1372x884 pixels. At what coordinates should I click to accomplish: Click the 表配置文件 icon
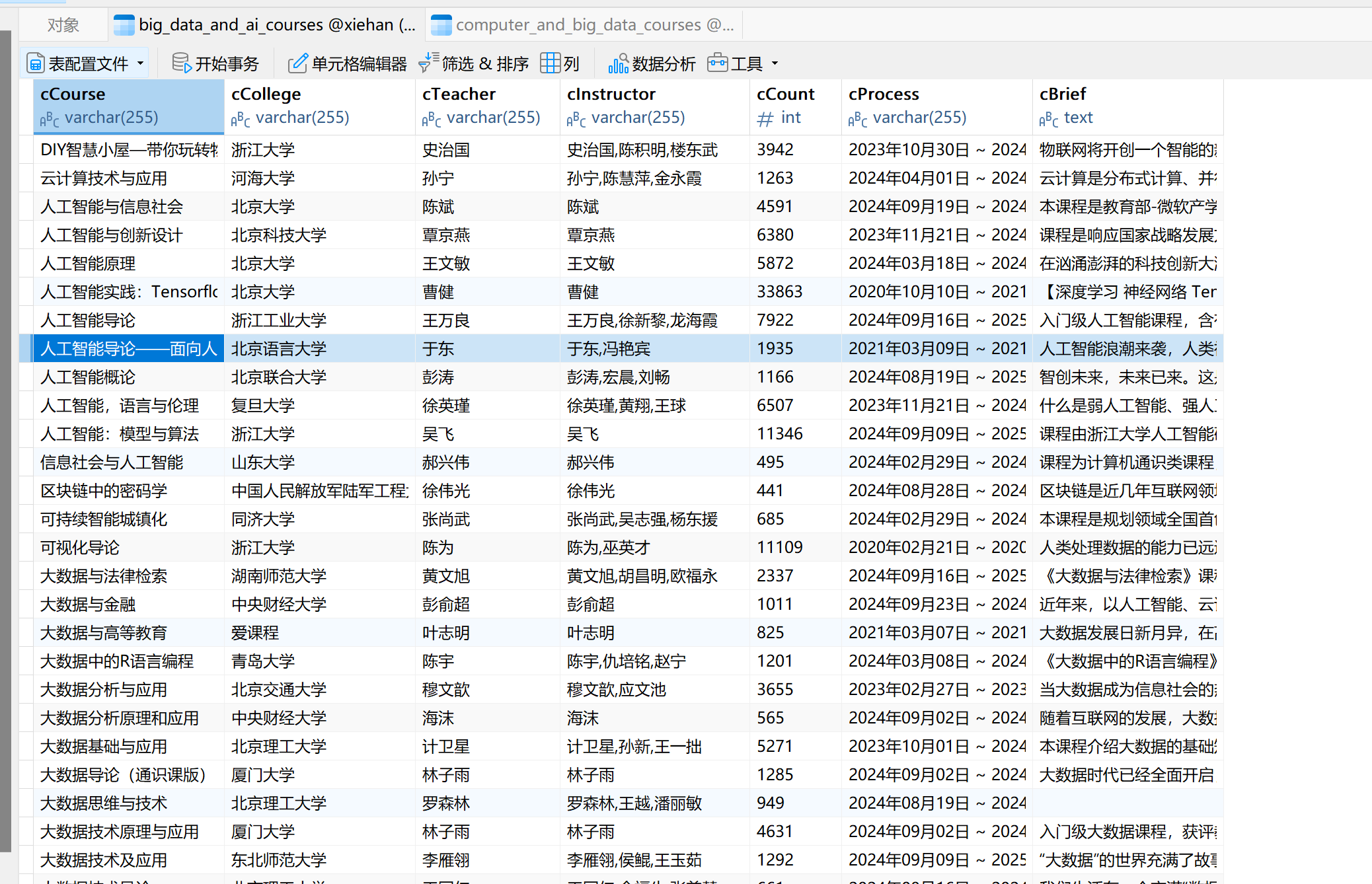pos(36,63)
